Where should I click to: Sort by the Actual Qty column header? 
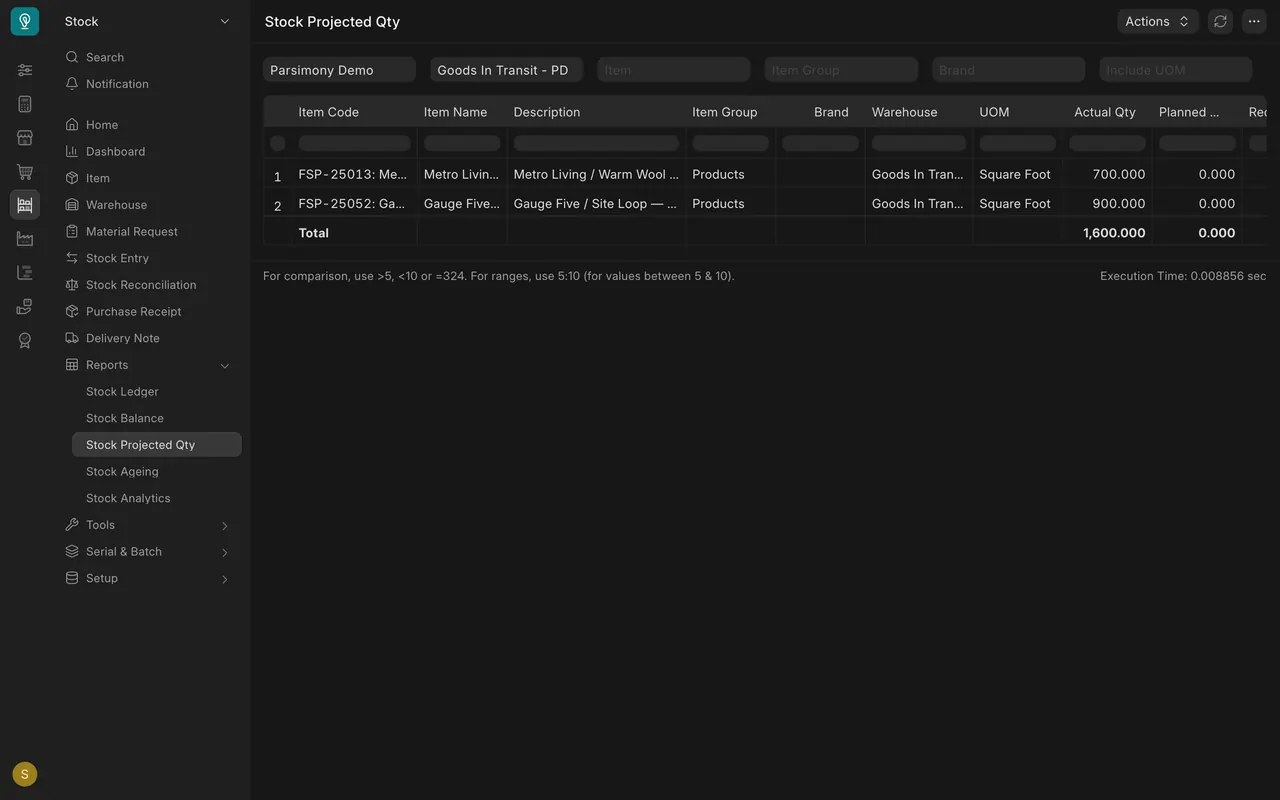pos(1105,112)
